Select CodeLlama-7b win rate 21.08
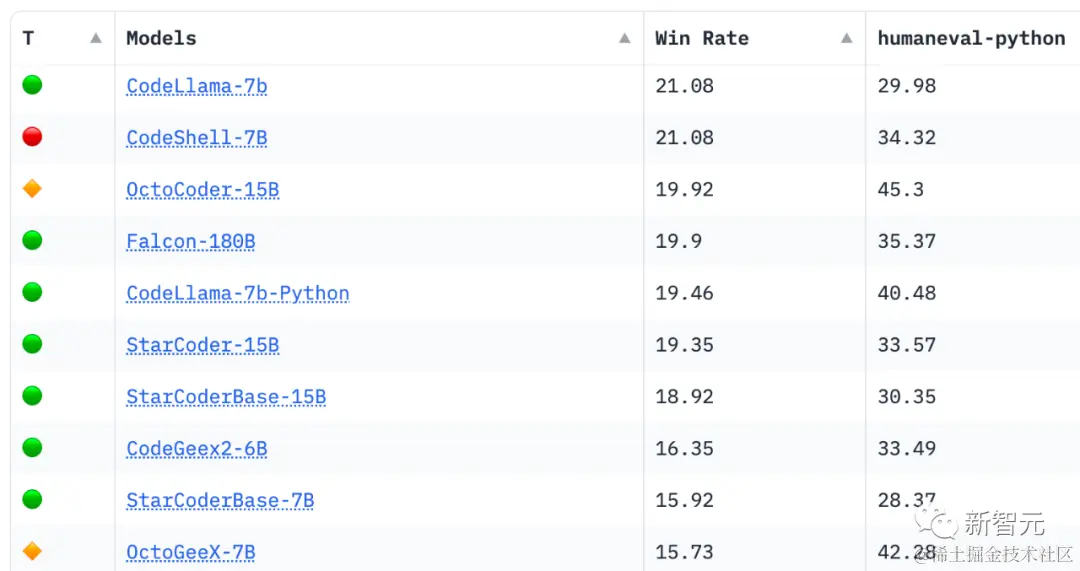 coord(685,86)
